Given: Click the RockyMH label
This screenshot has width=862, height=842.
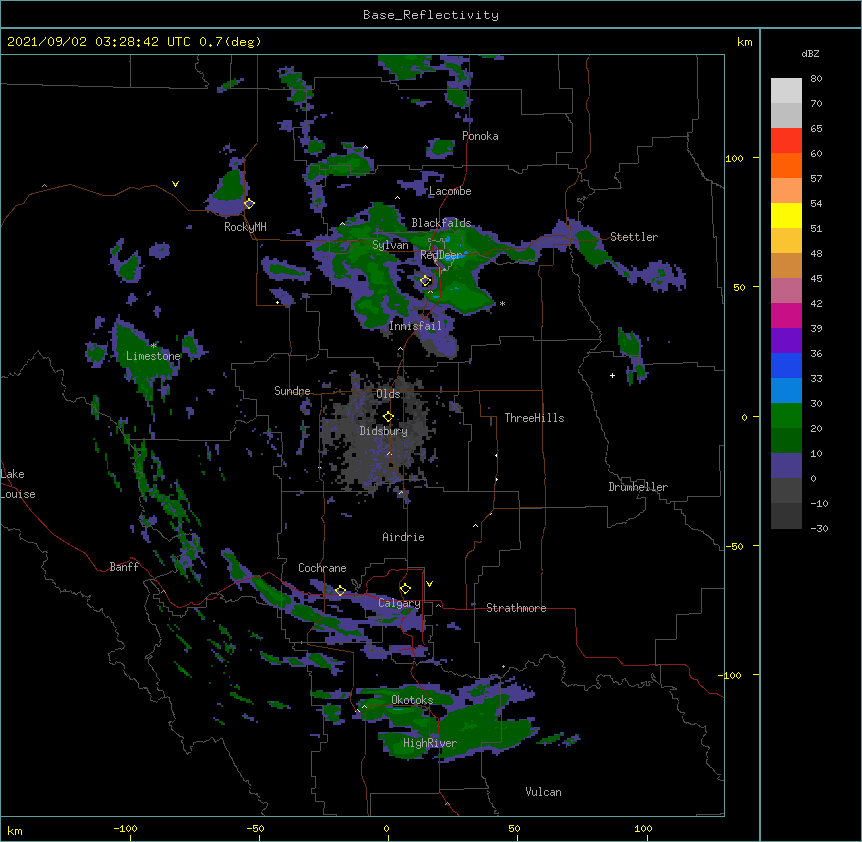Looking at the screenshot, I should (x=245, y=227).
